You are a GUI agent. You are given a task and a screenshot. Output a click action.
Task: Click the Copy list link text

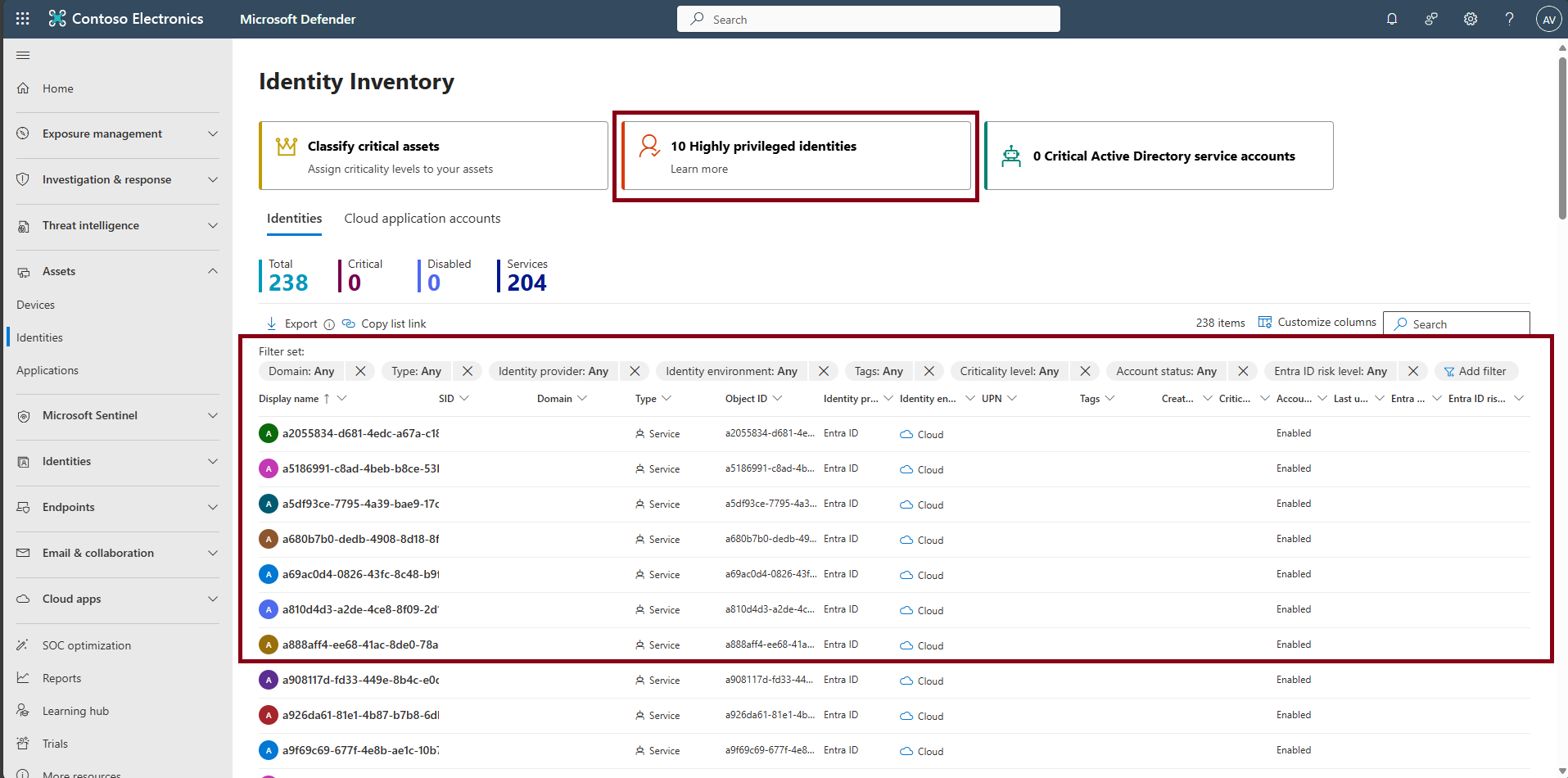394,323
